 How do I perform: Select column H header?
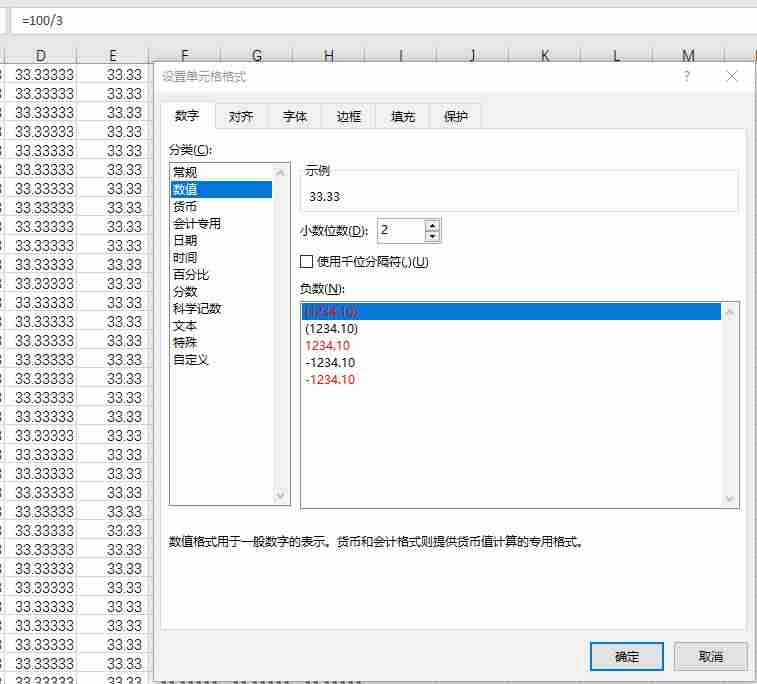tap(329, 56)
